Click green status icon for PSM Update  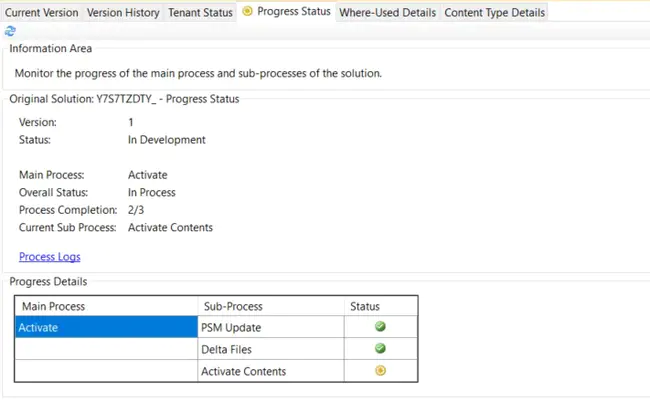380,327
